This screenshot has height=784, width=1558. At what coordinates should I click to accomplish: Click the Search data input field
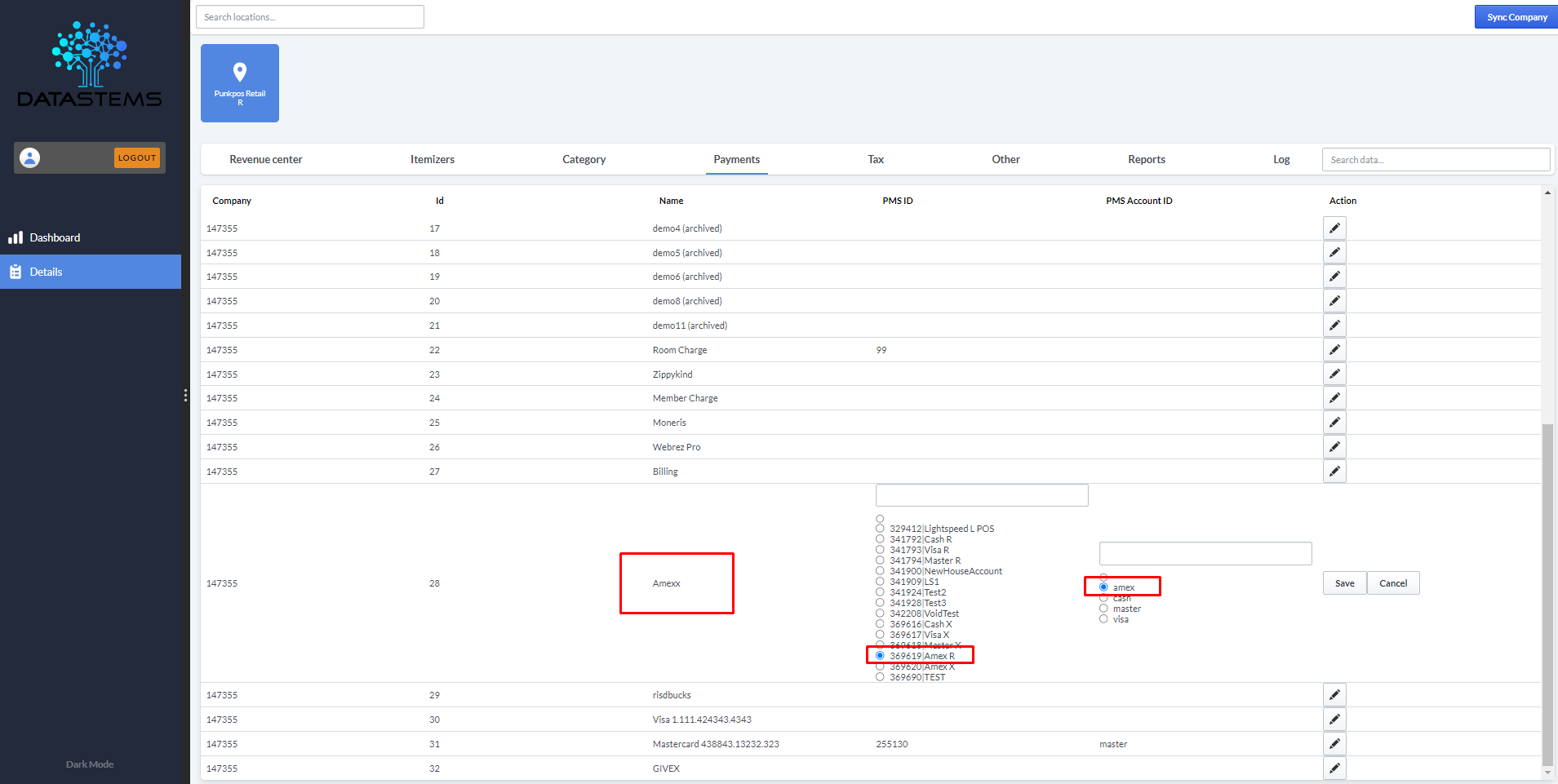click(1435, 159)
